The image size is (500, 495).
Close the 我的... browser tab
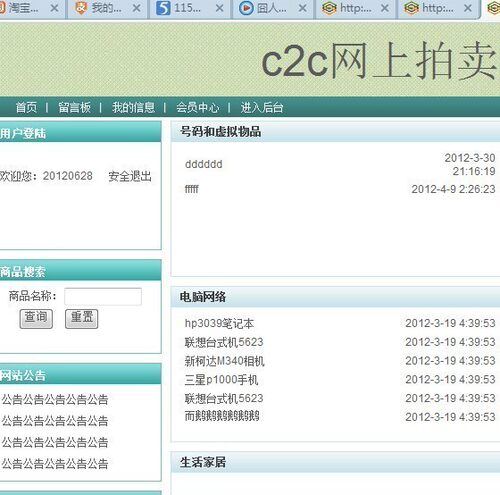pyautogui.click(x=136, y=8)
